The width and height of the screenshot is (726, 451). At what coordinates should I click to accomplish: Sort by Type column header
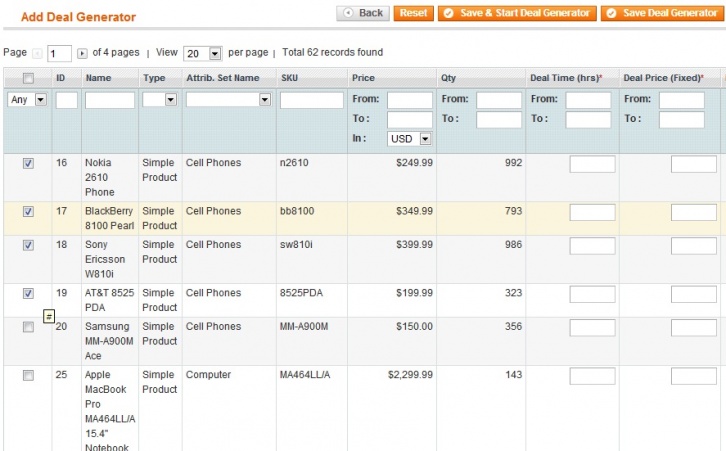(x=154, y=78)
